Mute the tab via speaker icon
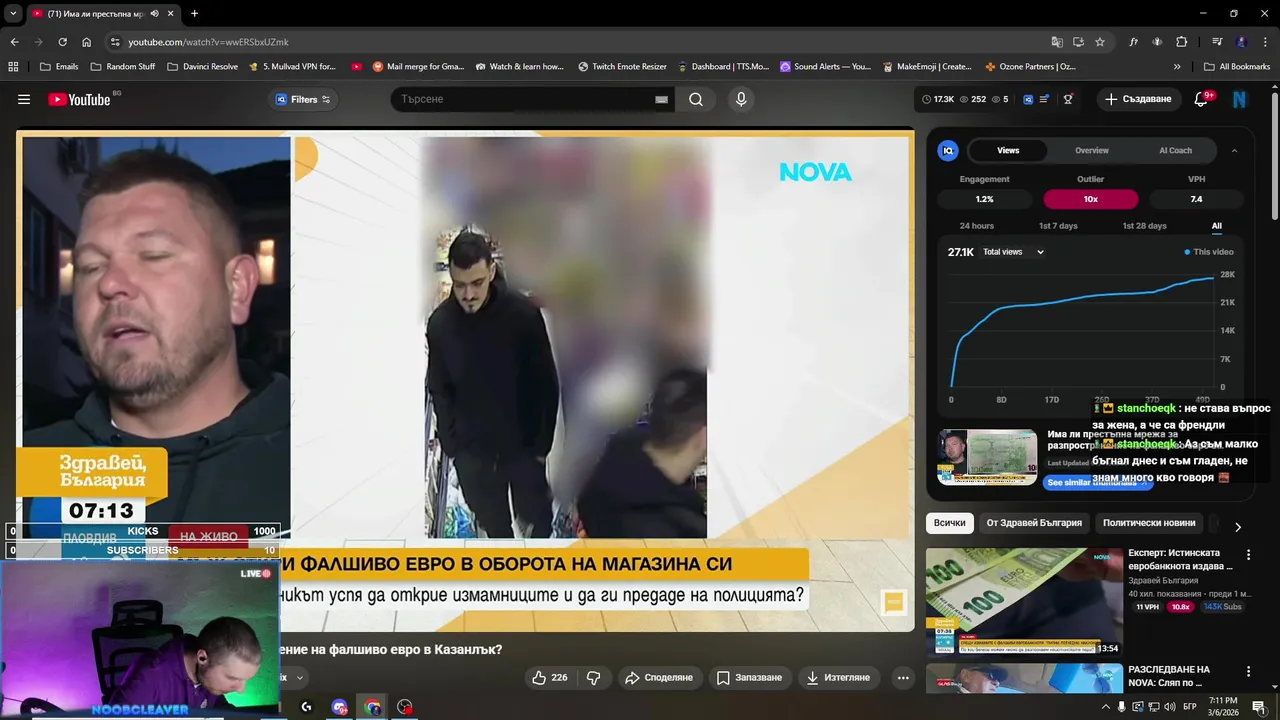Viewport: 1280px width, 720px height. [x=154, y=14]
